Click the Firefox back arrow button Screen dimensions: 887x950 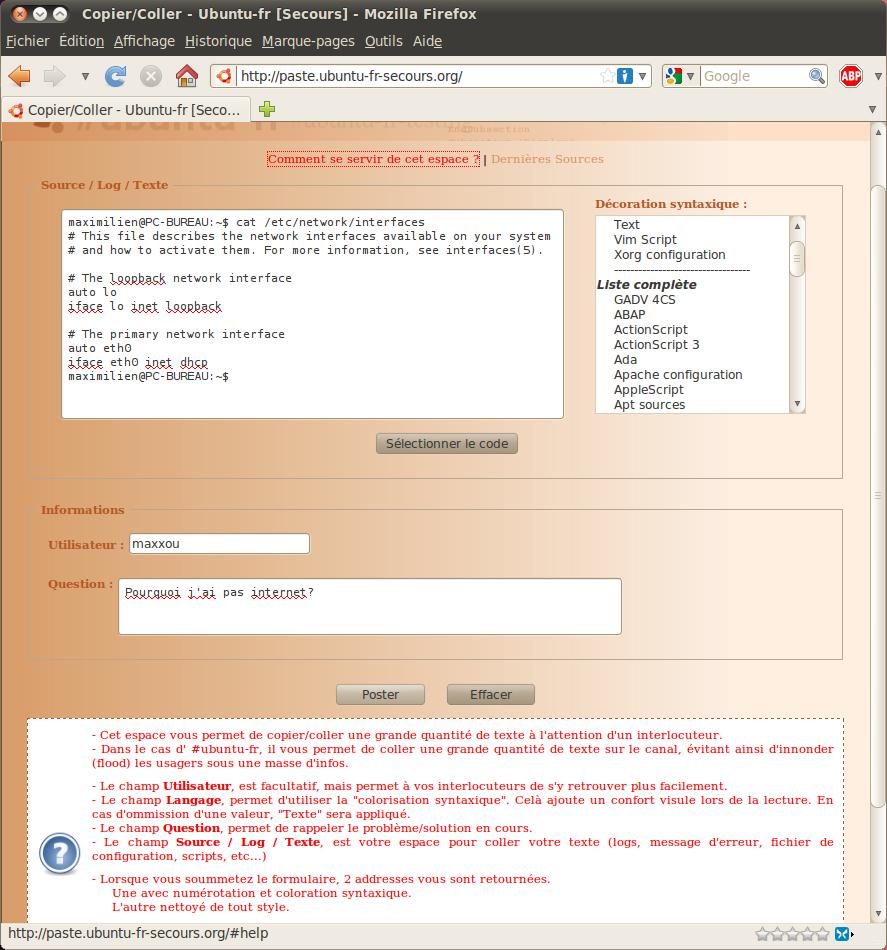pos(20,76)
